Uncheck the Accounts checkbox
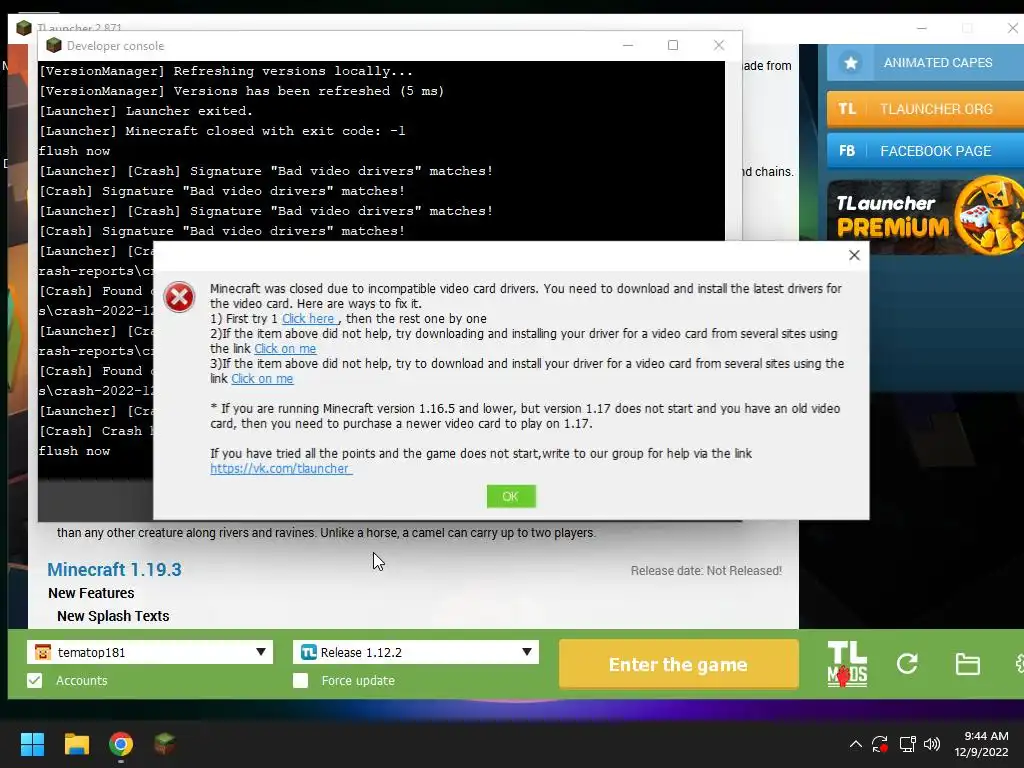The width and height of the screenshot is (1024, 768). pyautogui.click(x=35, y=680)
